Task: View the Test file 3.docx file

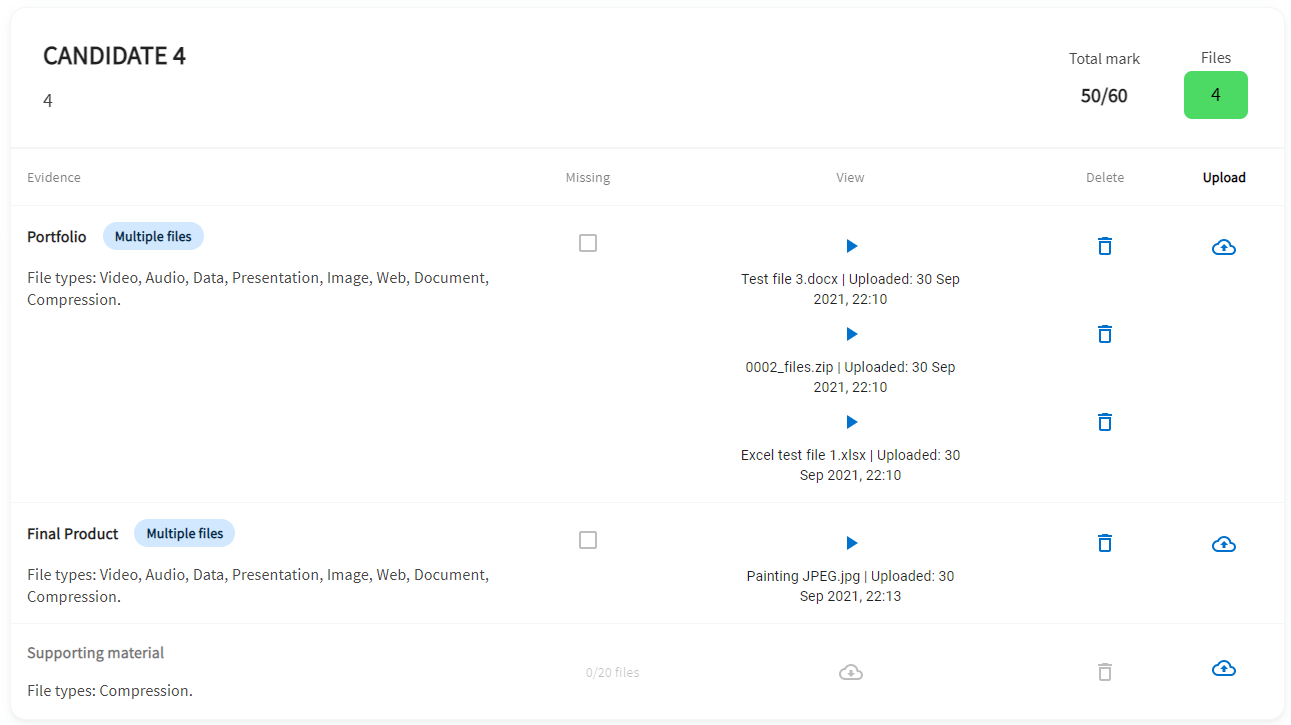Action: click(x=852, y=246)
